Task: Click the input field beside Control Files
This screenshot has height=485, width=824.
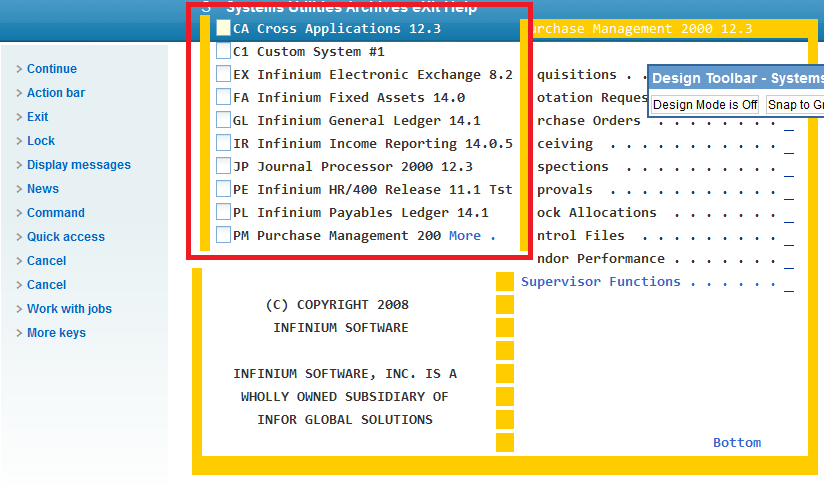Action: [x=788, y=239]
